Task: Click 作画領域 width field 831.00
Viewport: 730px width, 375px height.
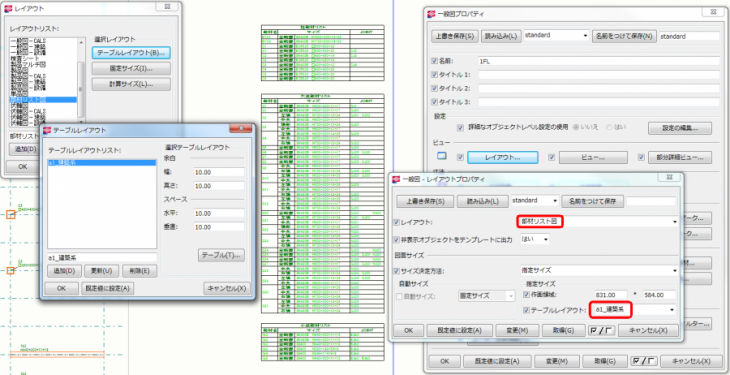Action: click(x=612, y=295)
